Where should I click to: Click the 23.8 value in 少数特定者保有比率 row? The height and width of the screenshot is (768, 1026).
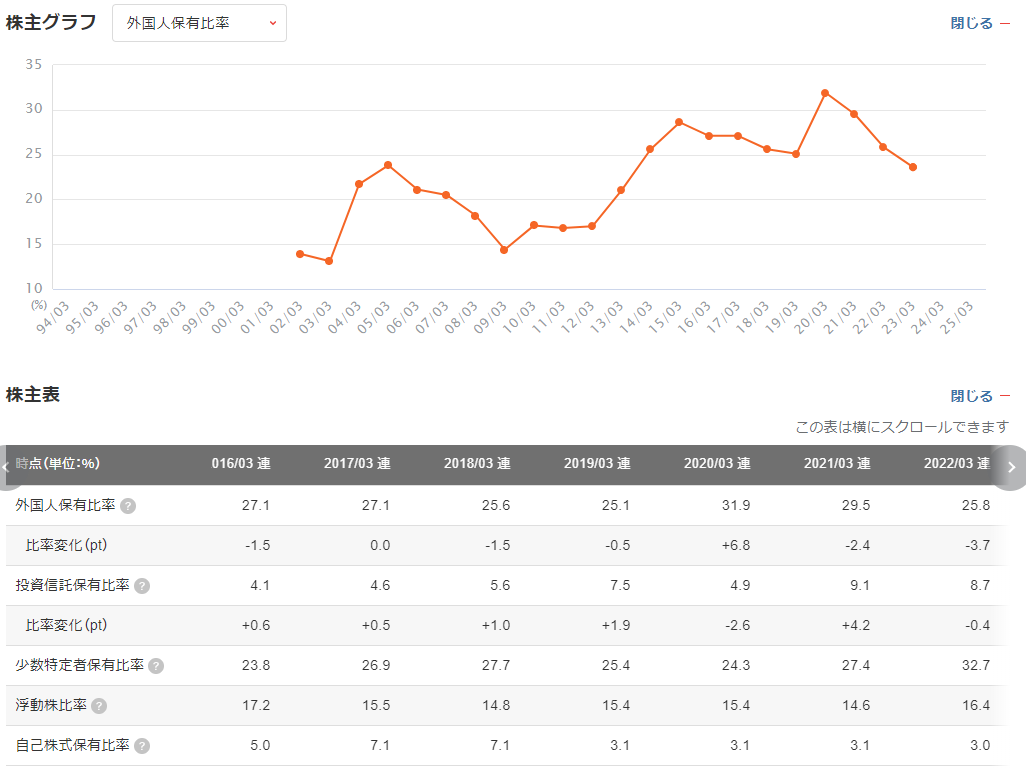pos(256,665)
